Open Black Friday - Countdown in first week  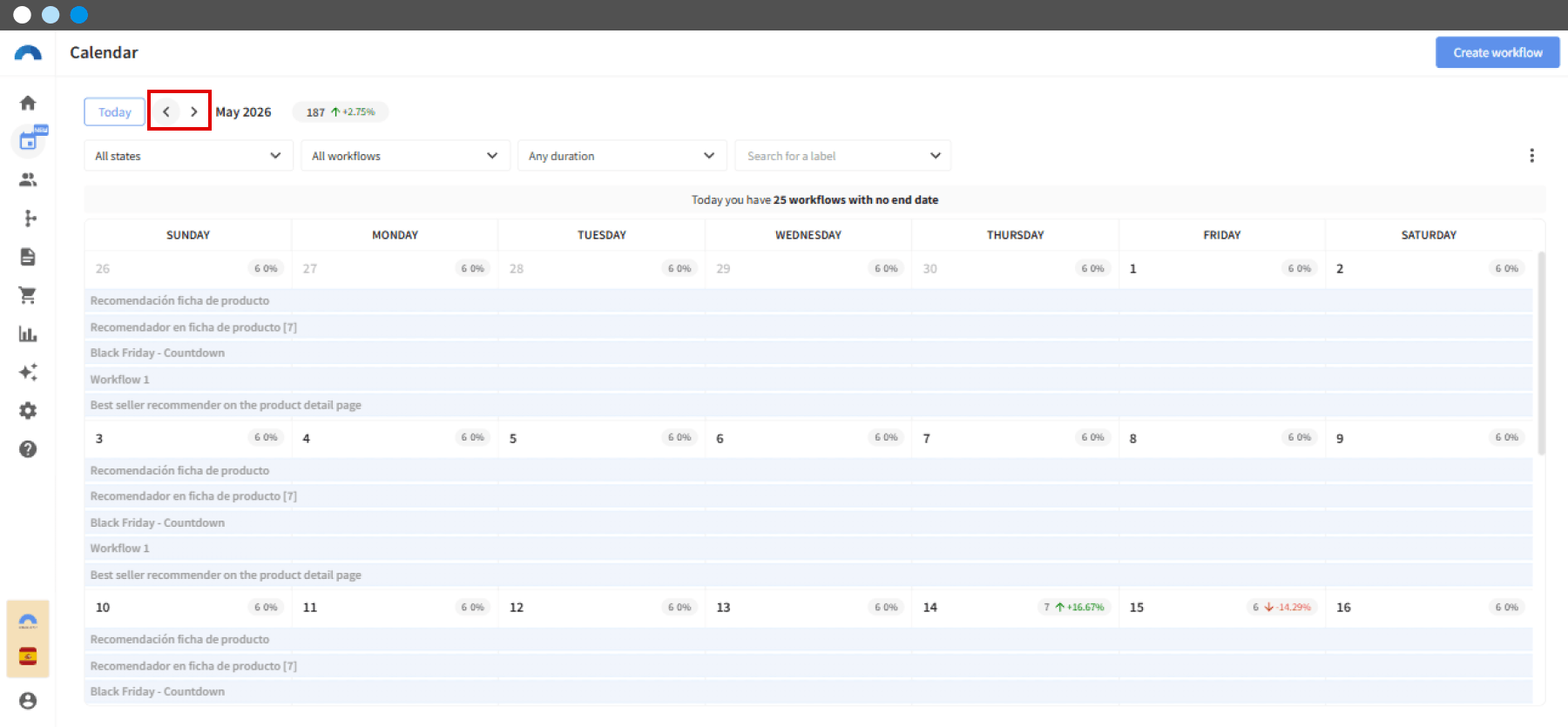808,353
